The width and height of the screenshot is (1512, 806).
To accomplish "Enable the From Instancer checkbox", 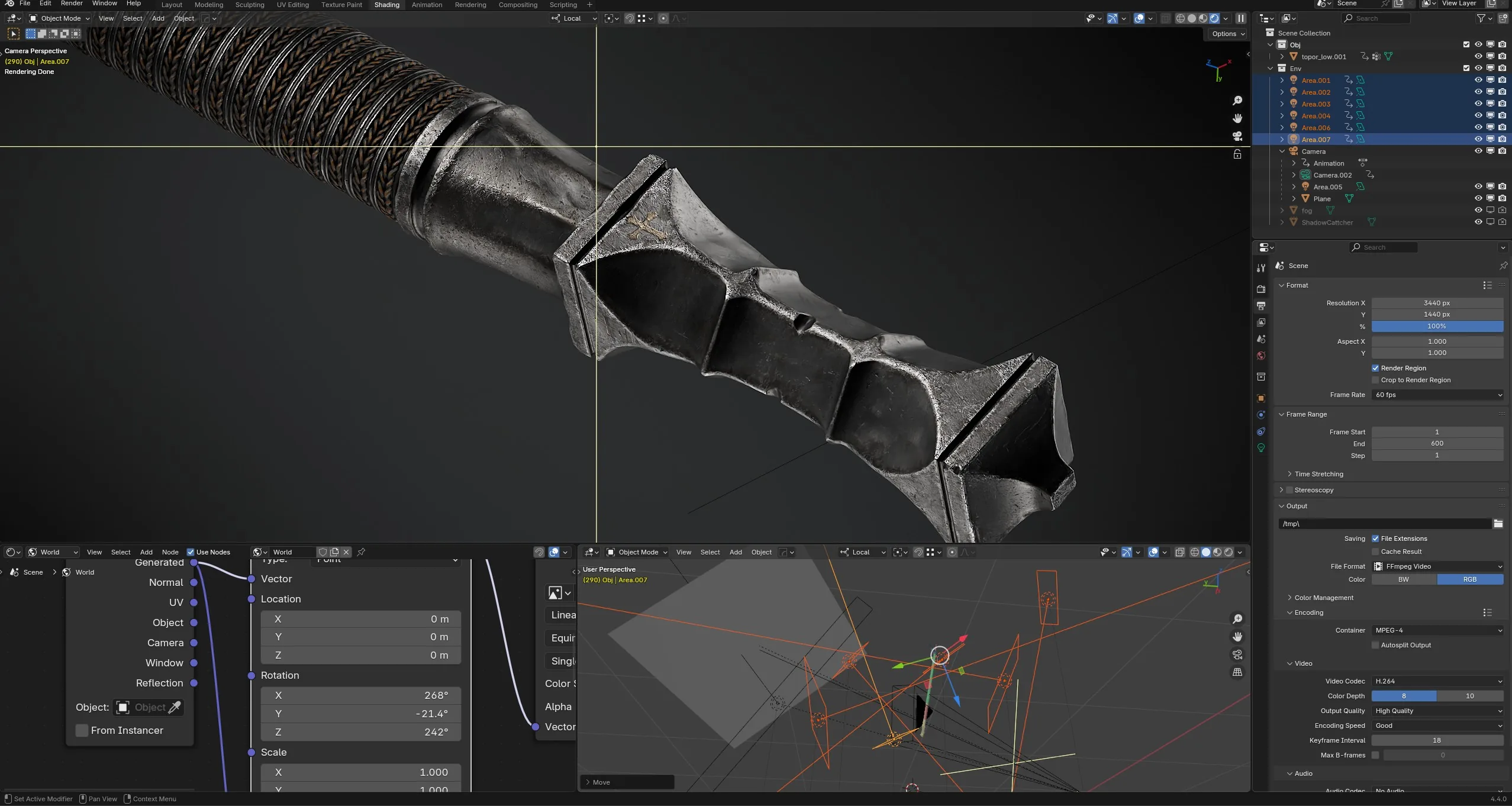I will [82, 730].
